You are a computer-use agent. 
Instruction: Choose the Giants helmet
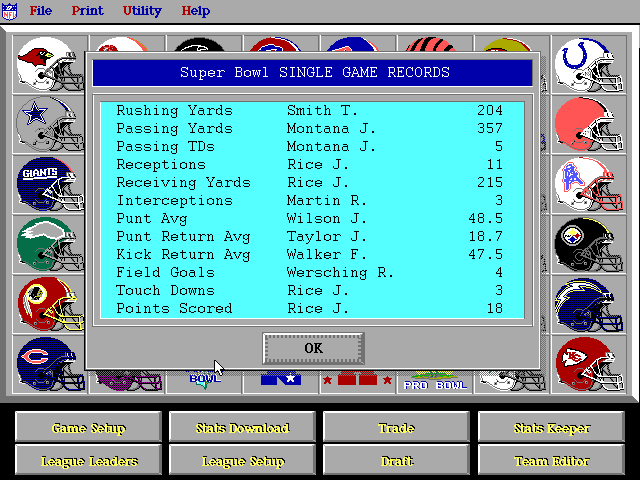[50, 184]
